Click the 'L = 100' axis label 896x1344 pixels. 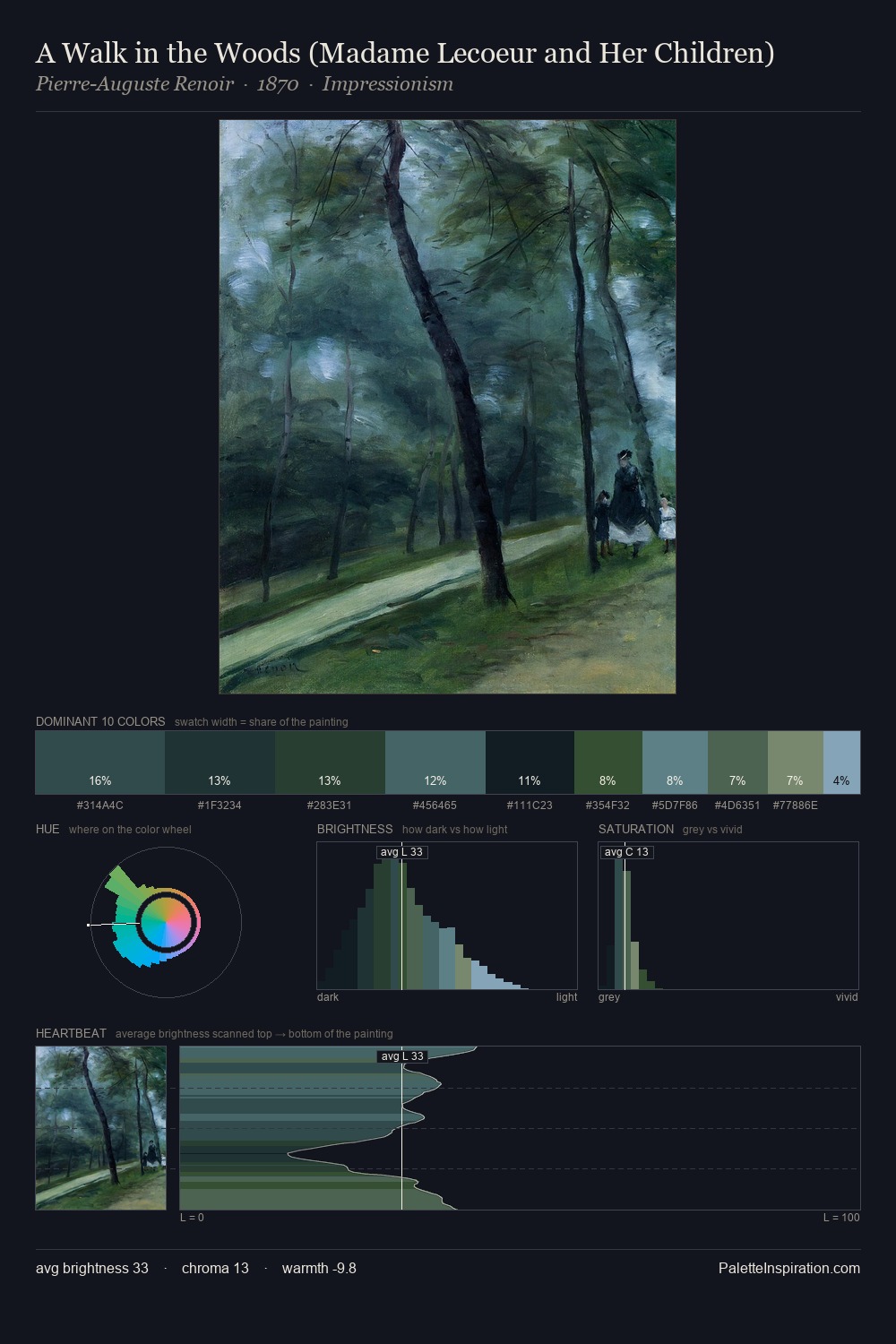[841, 1218]
